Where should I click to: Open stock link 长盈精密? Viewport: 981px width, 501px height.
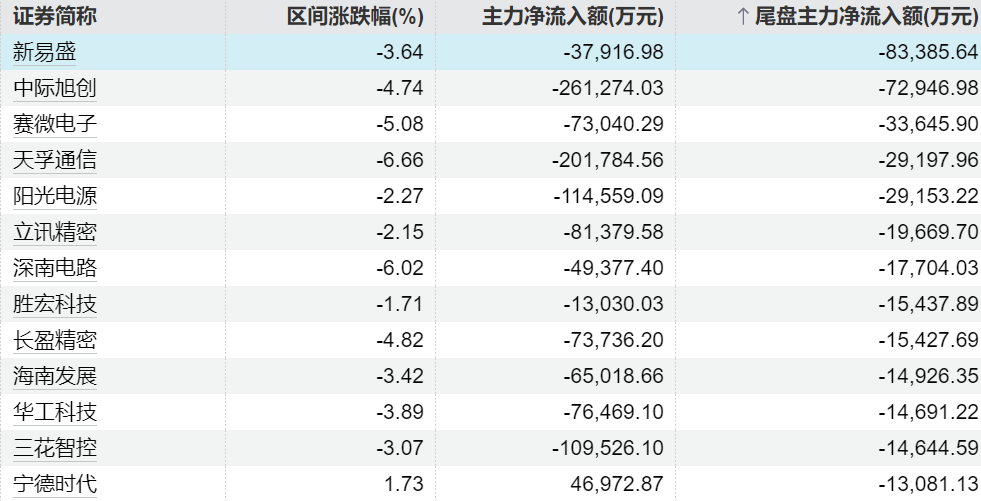pos(55,340)
